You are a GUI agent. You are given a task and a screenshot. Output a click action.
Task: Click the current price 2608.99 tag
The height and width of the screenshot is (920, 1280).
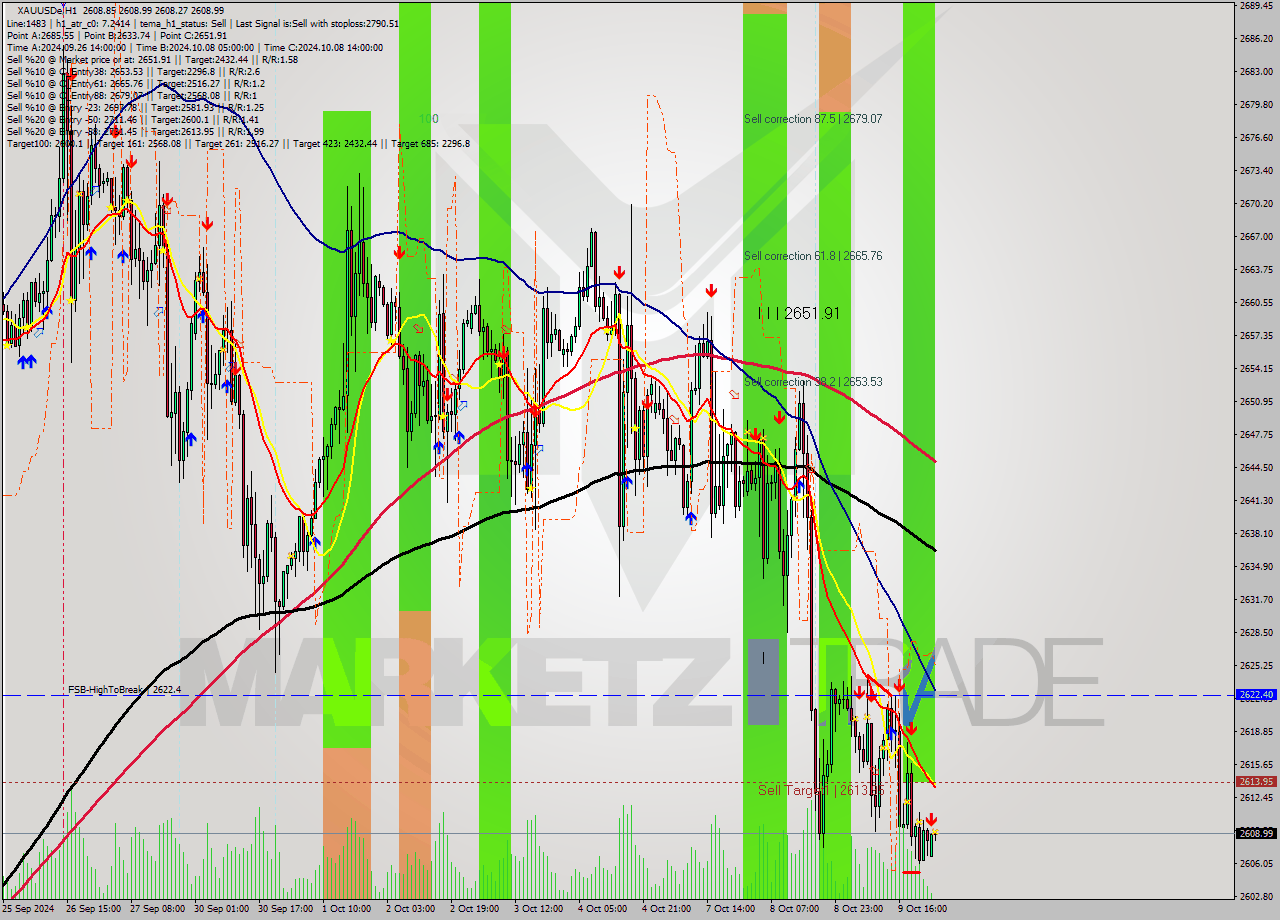1256,833
